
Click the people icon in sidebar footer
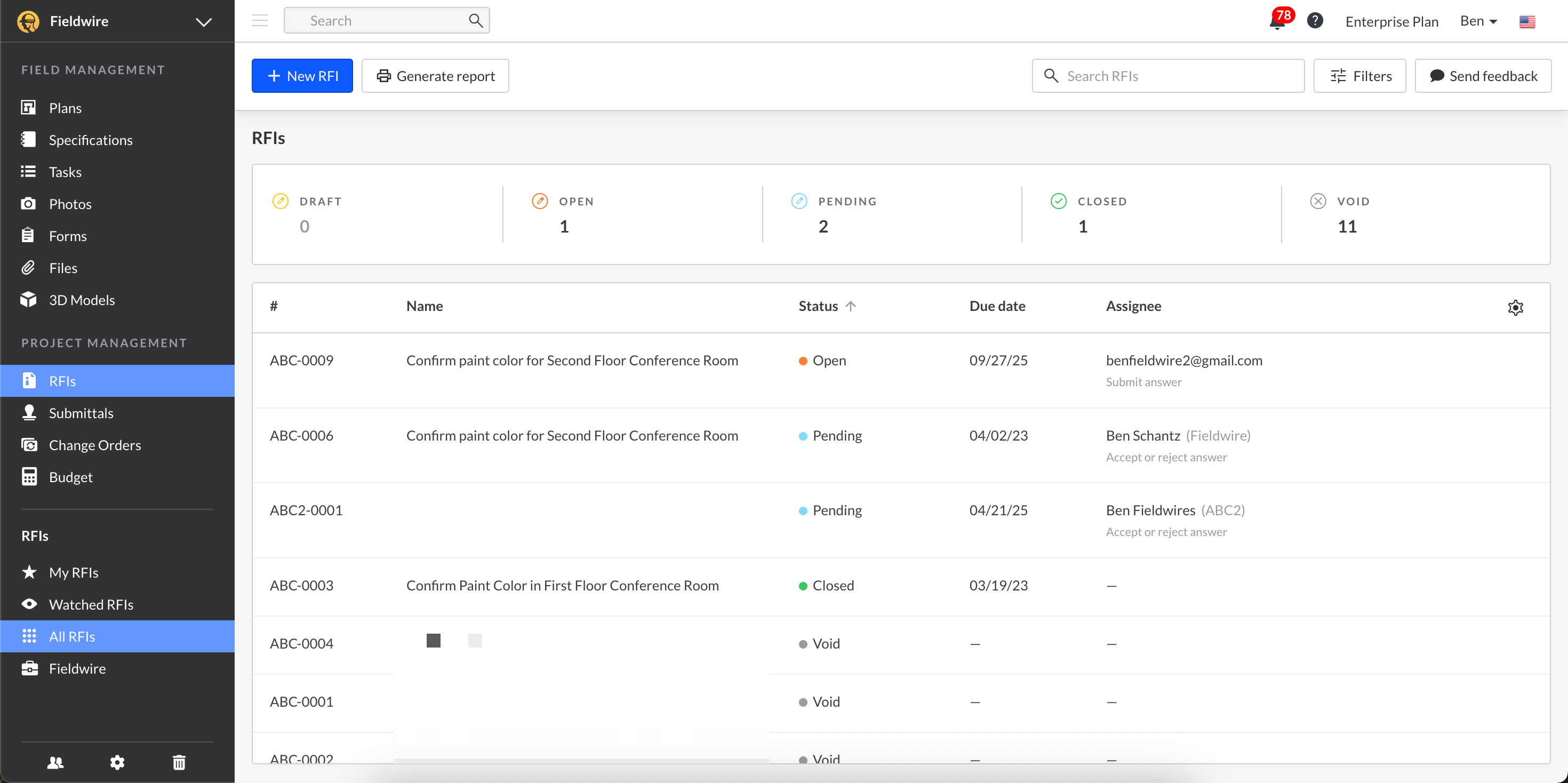(x=55, y=762)
